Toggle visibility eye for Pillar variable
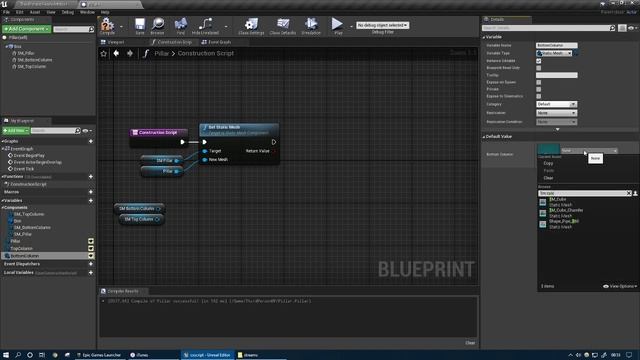Screen dimensions: 640x360 (x=91, y=241)
